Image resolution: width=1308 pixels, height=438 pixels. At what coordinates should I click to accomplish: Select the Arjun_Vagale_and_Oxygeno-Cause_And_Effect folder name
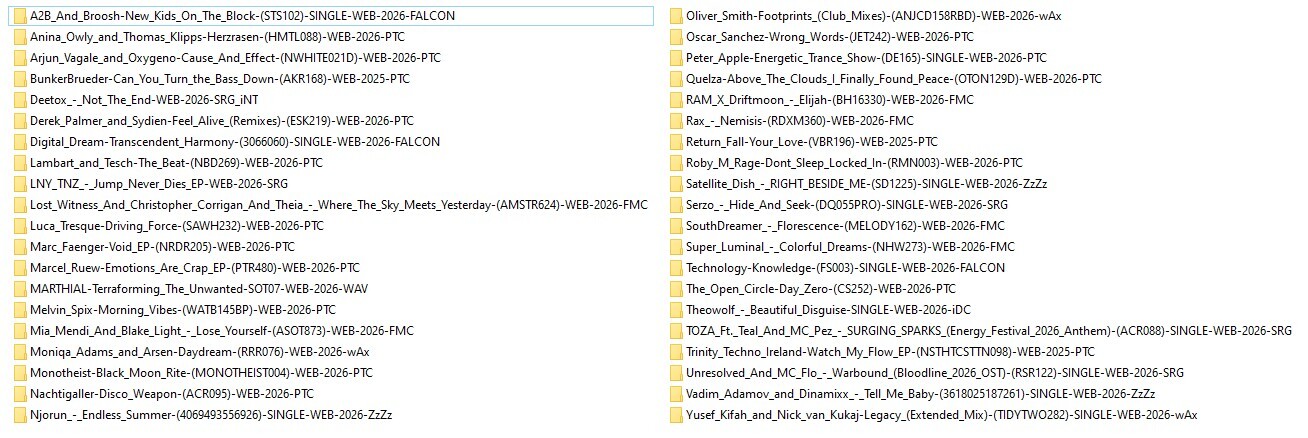pyautogui.click(x=235, y=58)
